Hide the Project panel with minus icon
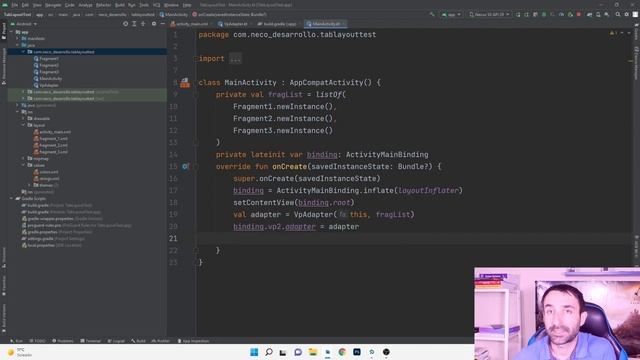This screenshot has height=360, width=640. [162, 24]
